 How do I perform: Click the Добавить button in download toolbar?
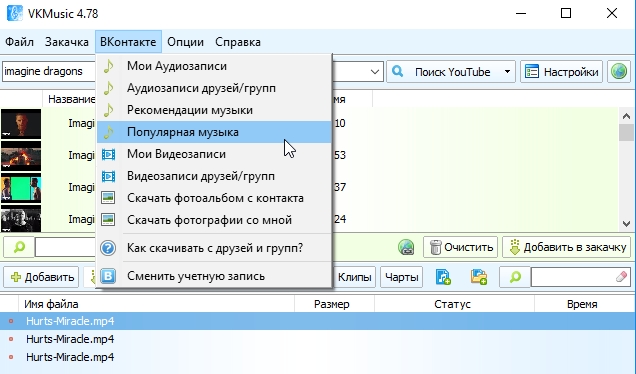coord(41,277)
